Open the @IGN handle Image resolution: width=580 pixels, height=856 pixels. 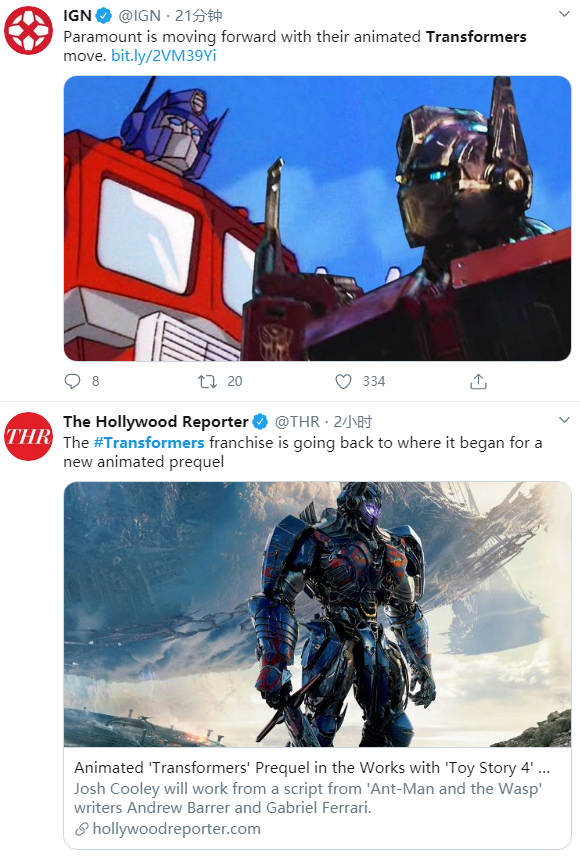[140, 16]
